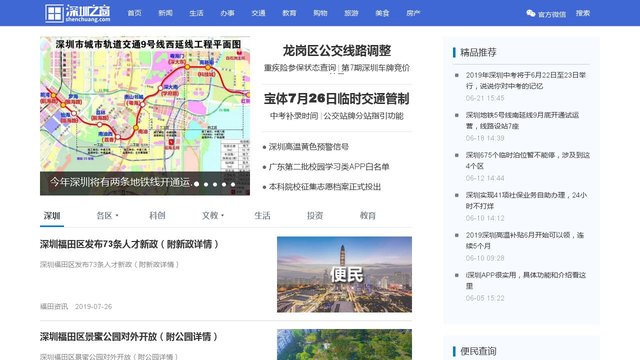
Task: Open sidebar item 2019深圳高温补贴6月开始可以领
Action: coord(525,240)
